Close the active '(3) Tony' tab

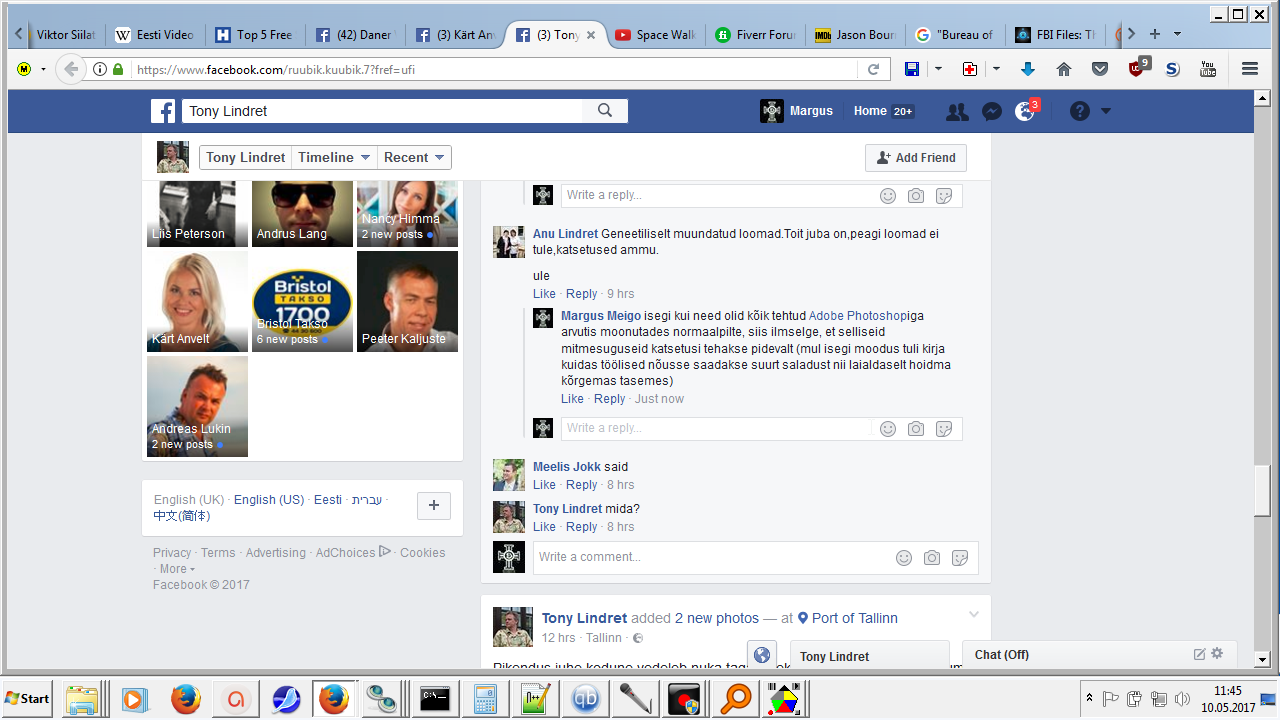click(x=591, y=35)
